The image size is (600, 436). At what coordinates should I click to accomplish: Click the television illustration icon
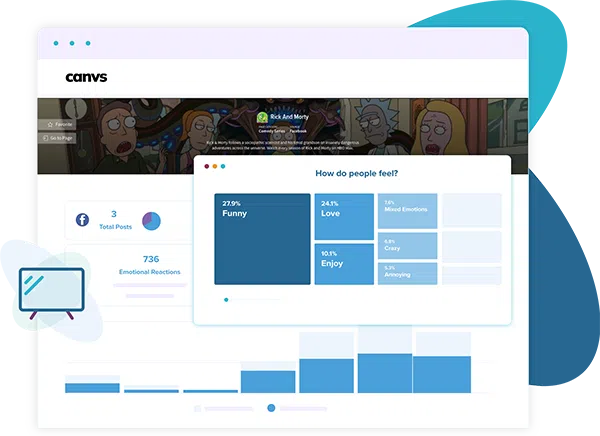pyautogui.click(x=52, y=293)
